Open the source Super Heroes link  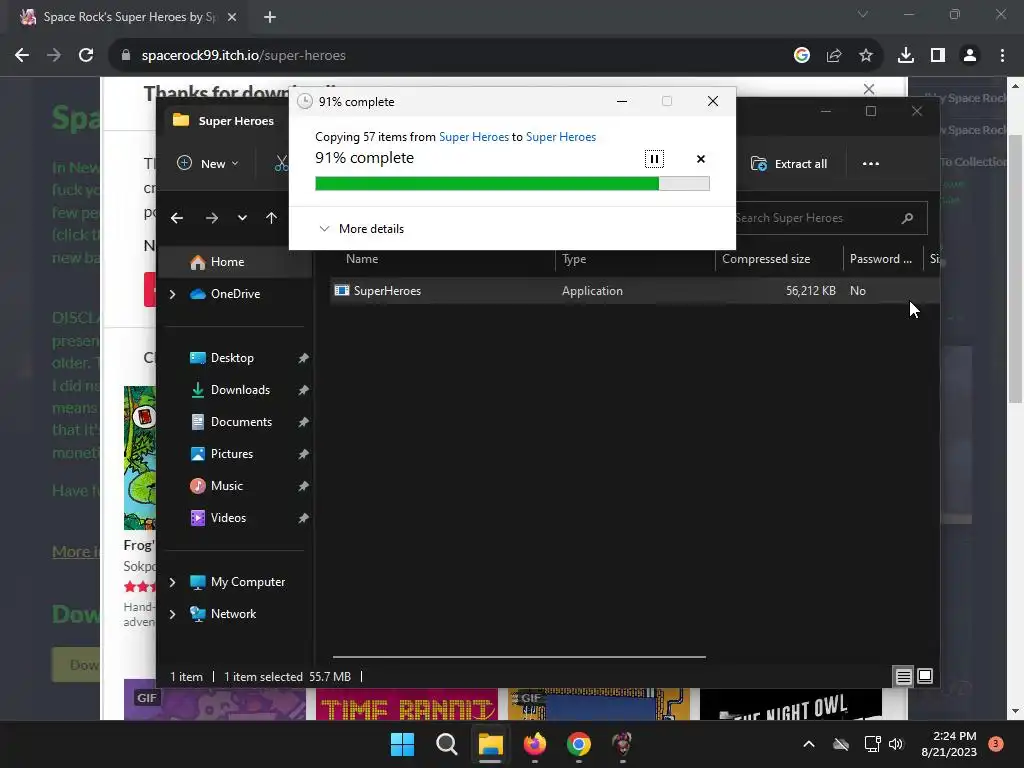pyautogui.click(x=473, y=136)
